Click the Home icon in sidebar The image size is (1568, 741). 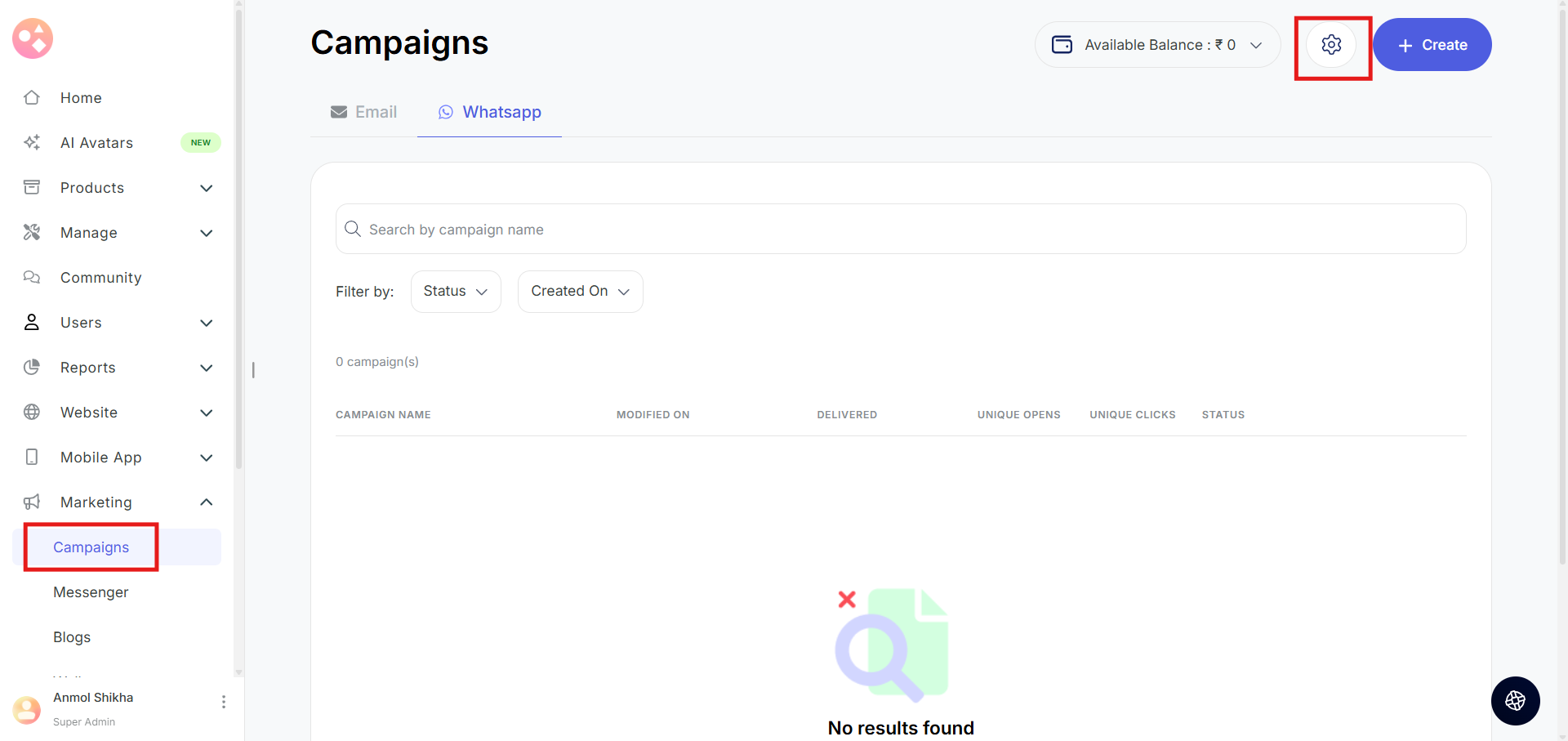[x=32, y=98]
